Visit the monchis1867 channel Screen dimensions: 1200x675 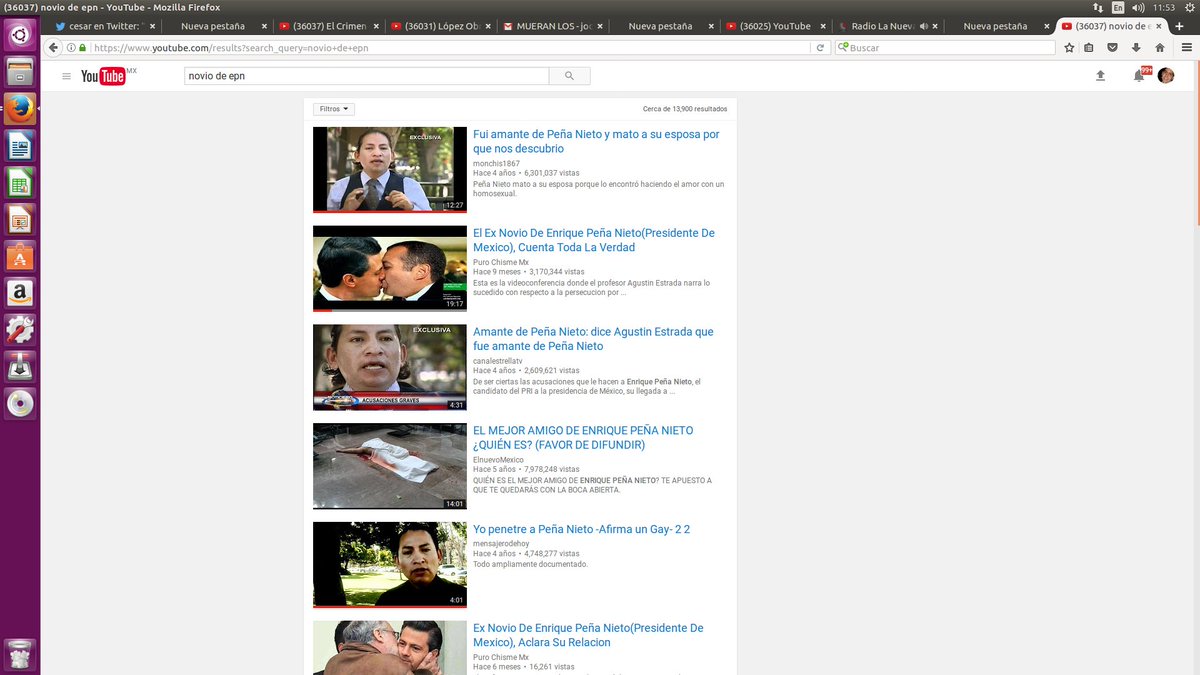496,163
